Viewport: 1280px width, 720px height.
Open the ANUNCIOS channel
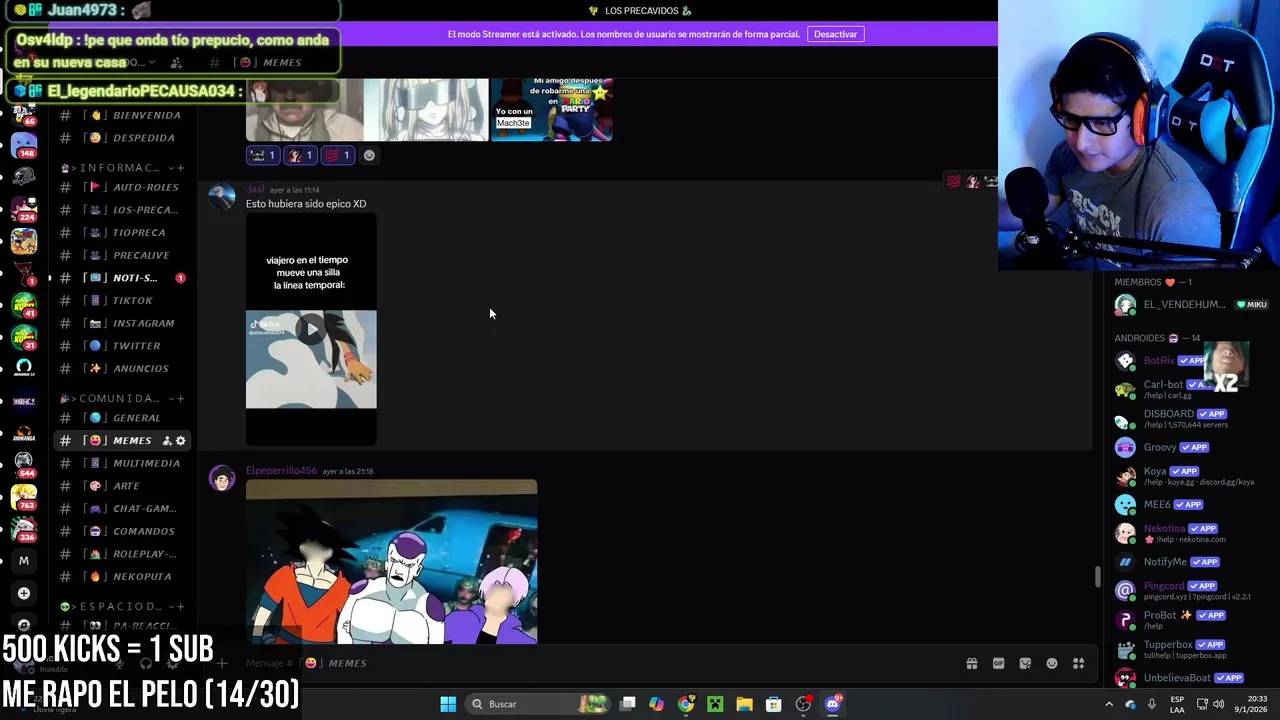coord(122,368)
